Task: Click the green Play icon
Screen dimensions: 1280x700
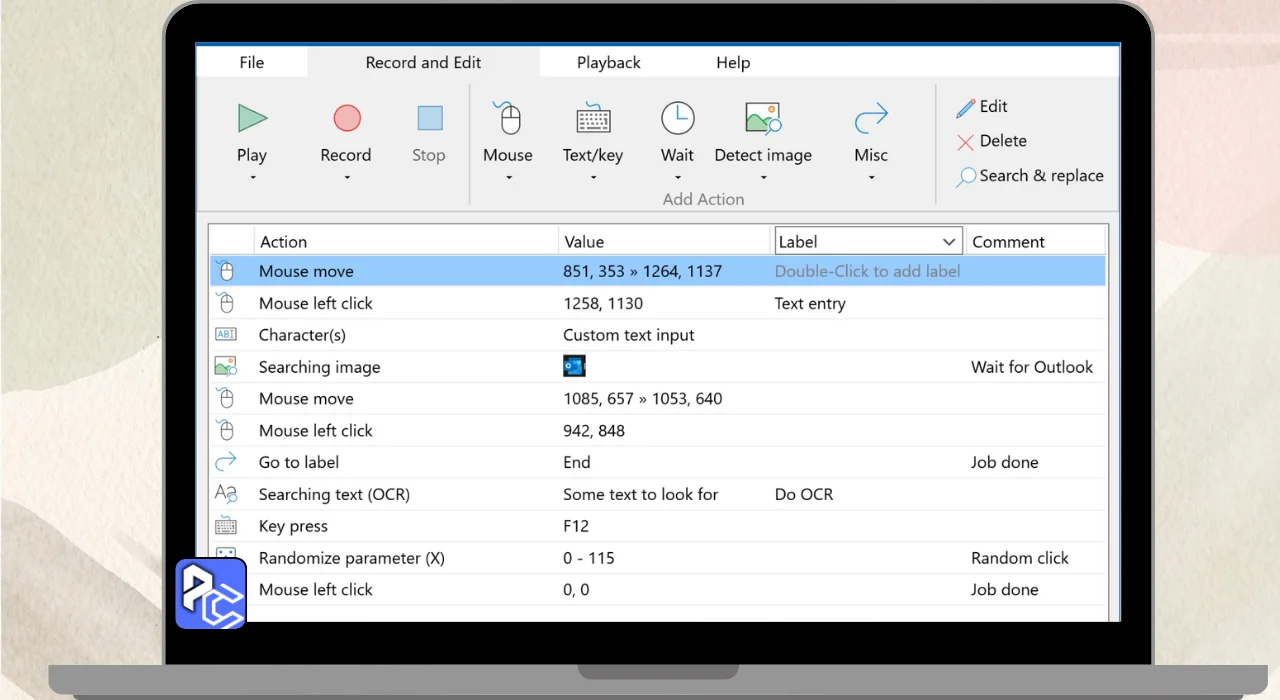Action: 252,119
